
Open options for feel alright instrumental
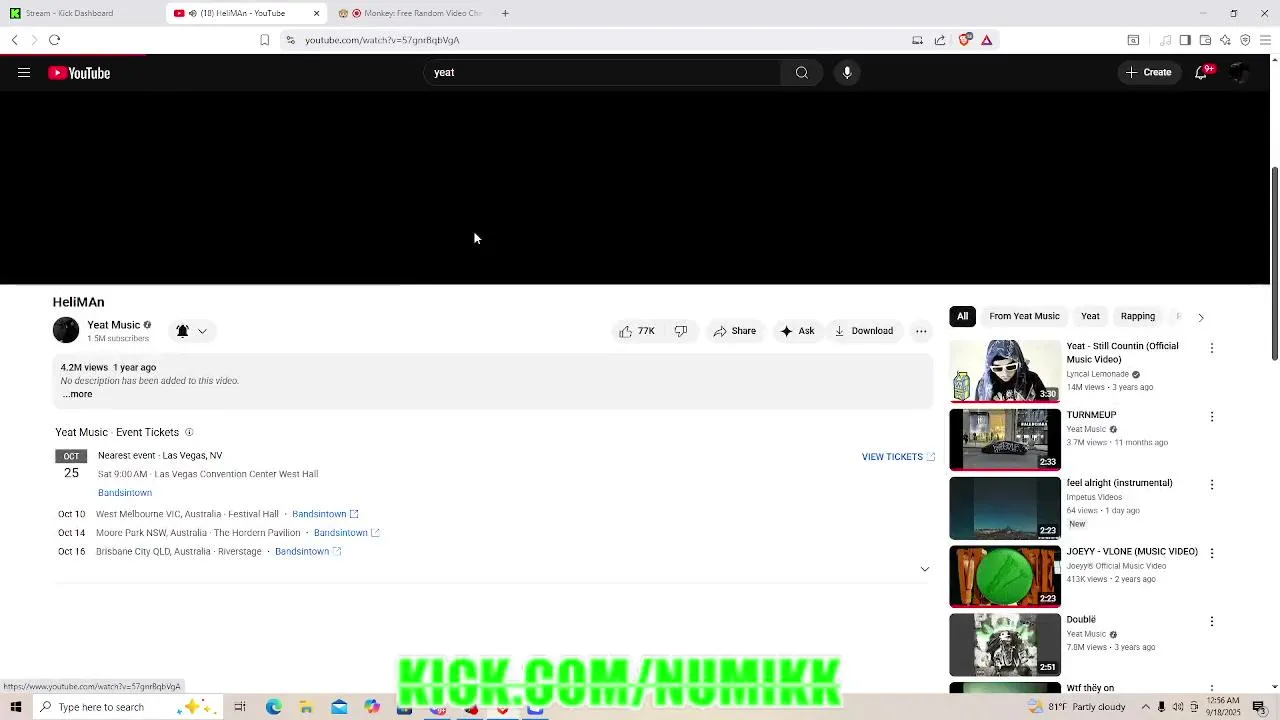[x=1212, y=484]
